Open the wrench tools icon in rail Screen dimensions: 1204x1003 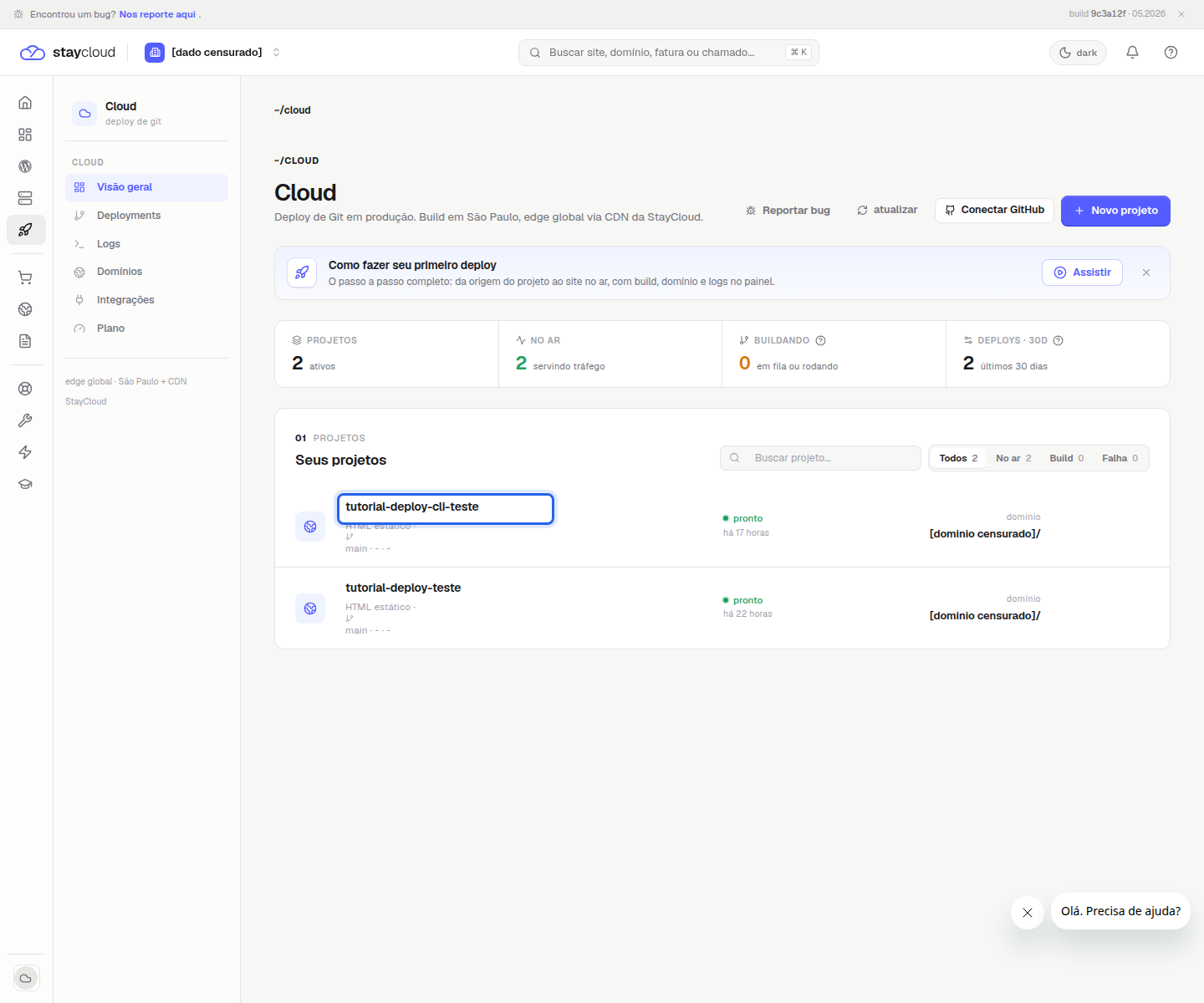25,420
